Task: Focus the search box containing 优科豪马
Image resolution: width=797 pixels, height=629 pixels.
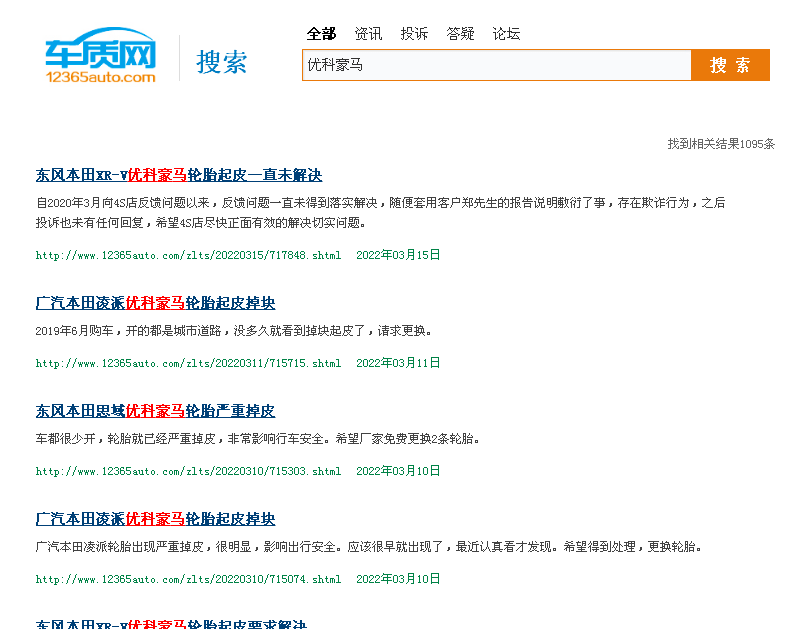Action: [x=497, y=65]
